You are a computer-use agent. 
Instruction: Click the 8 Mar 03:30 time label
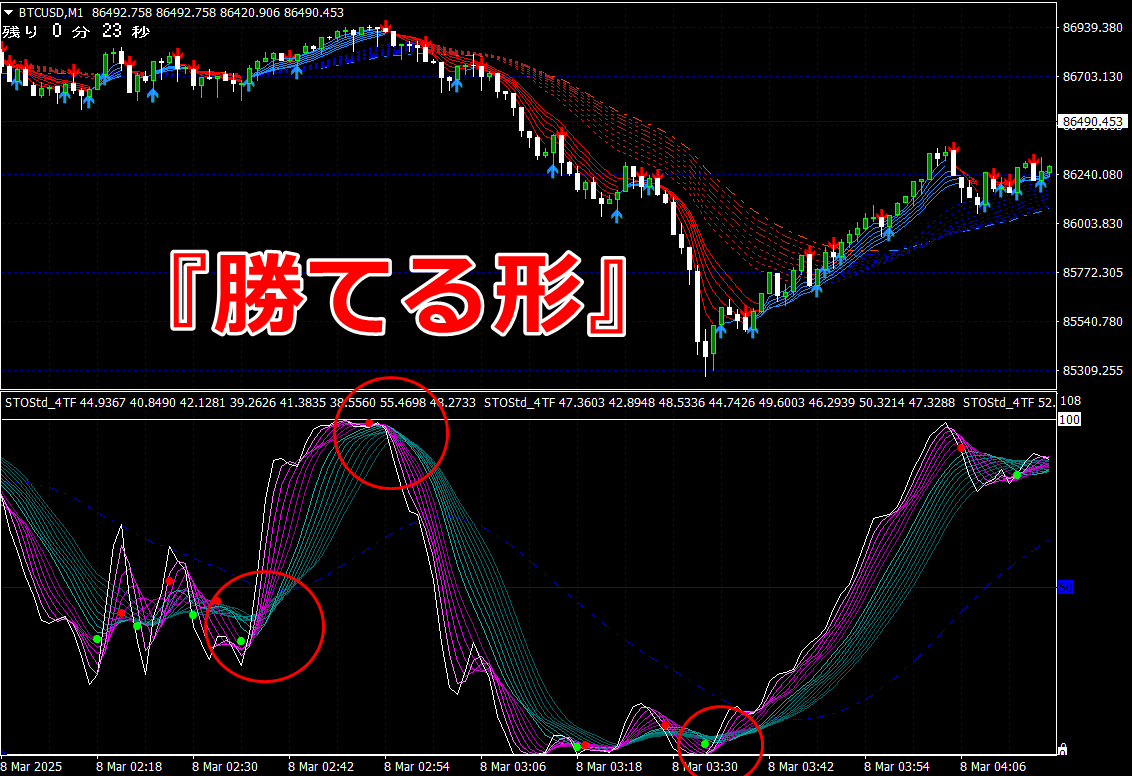pos(705,767)
